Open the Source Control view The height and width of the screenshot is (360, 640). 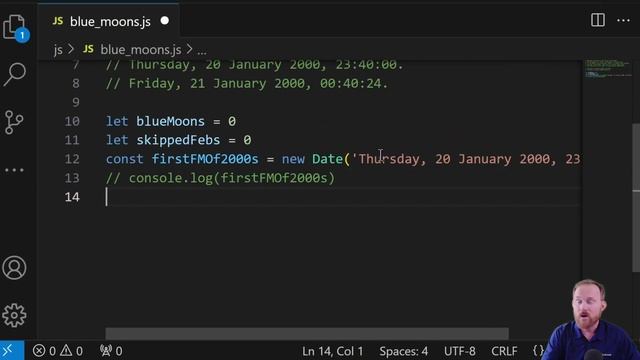click(x=14, y=122)
